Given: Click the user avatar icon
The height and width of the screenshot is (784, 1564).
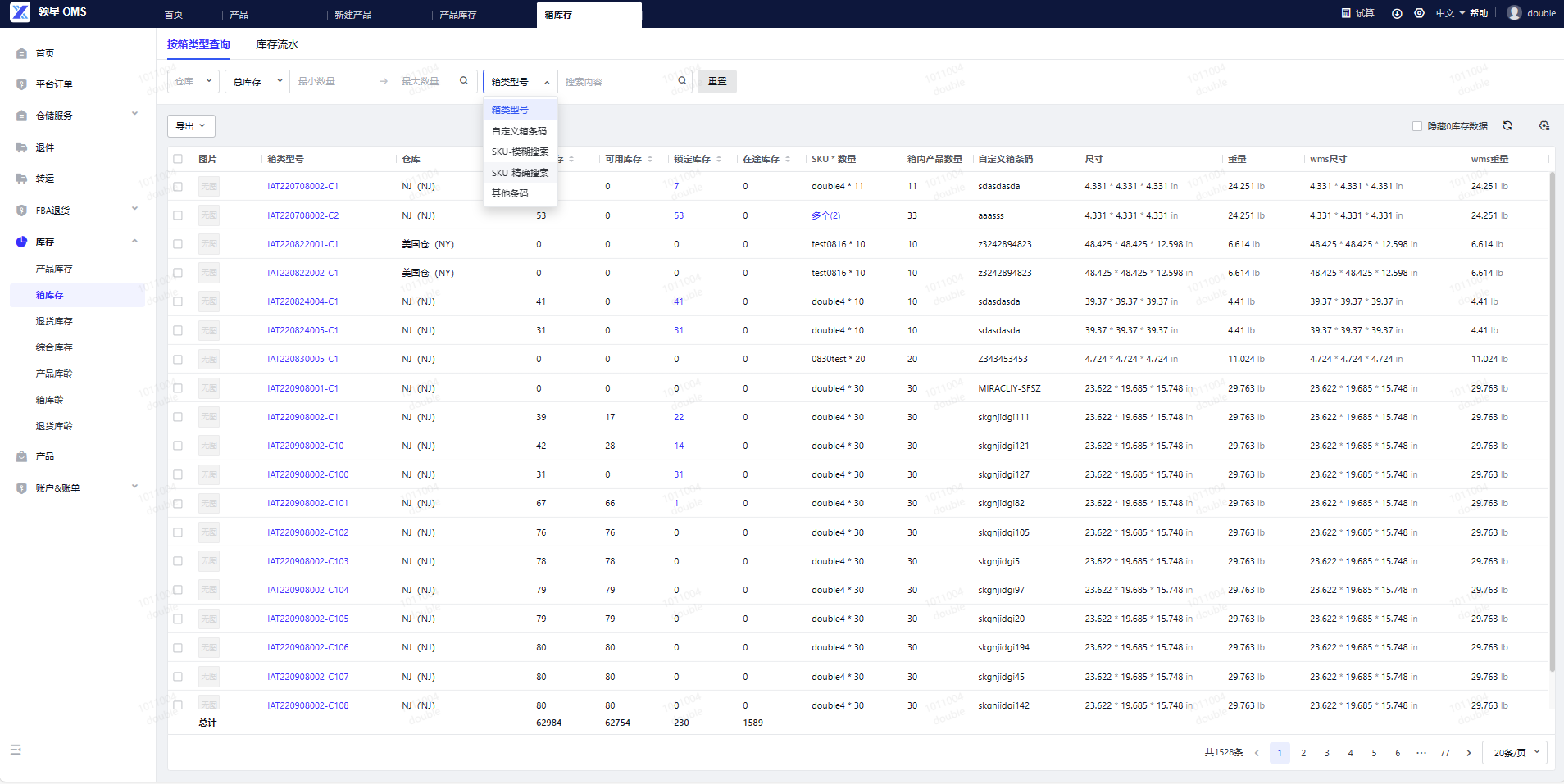Looking at the screenshot, I should (x=1514, y=13).
